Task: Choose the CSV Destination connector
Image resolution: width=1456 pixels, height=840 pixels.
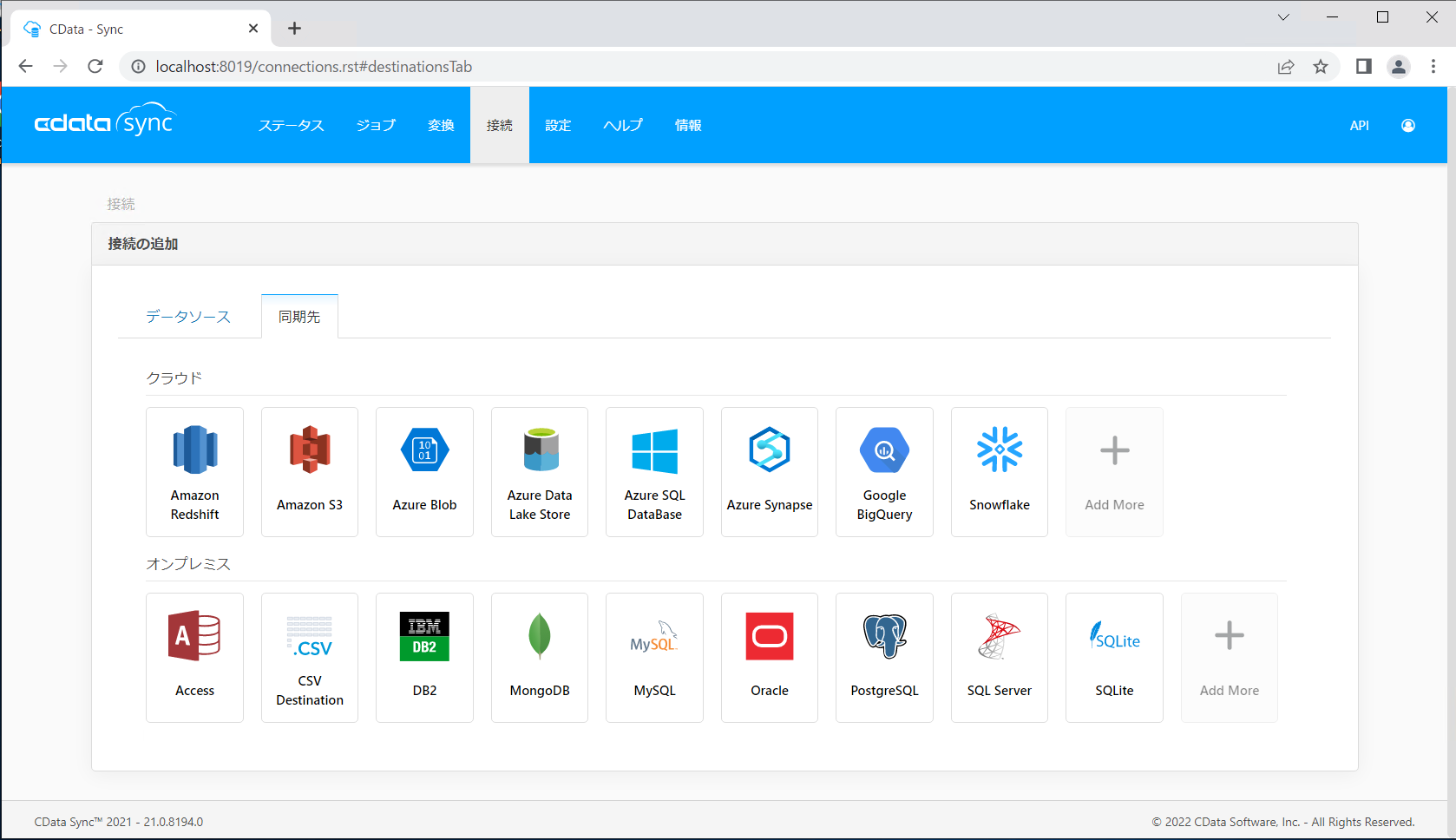Action: [310, 658]
